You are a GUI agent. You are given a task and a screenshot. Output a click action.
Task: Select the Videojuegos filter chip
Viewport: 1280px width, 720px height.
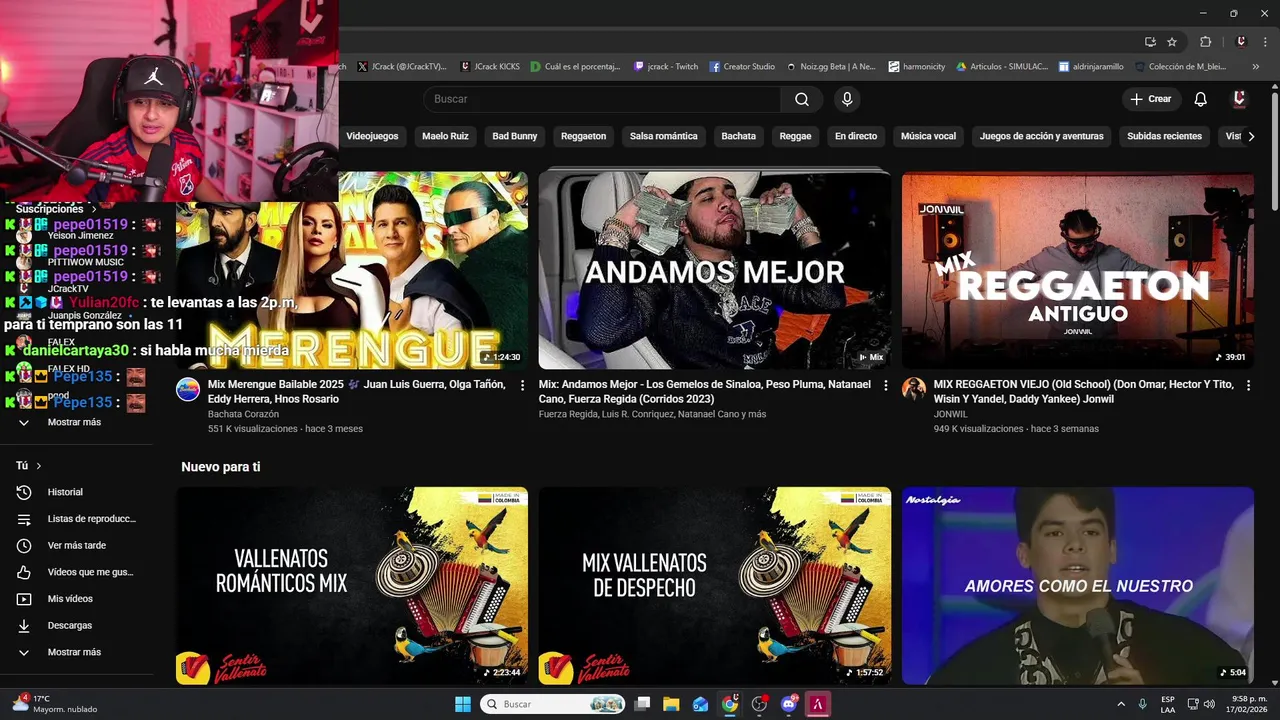(372, 136)
